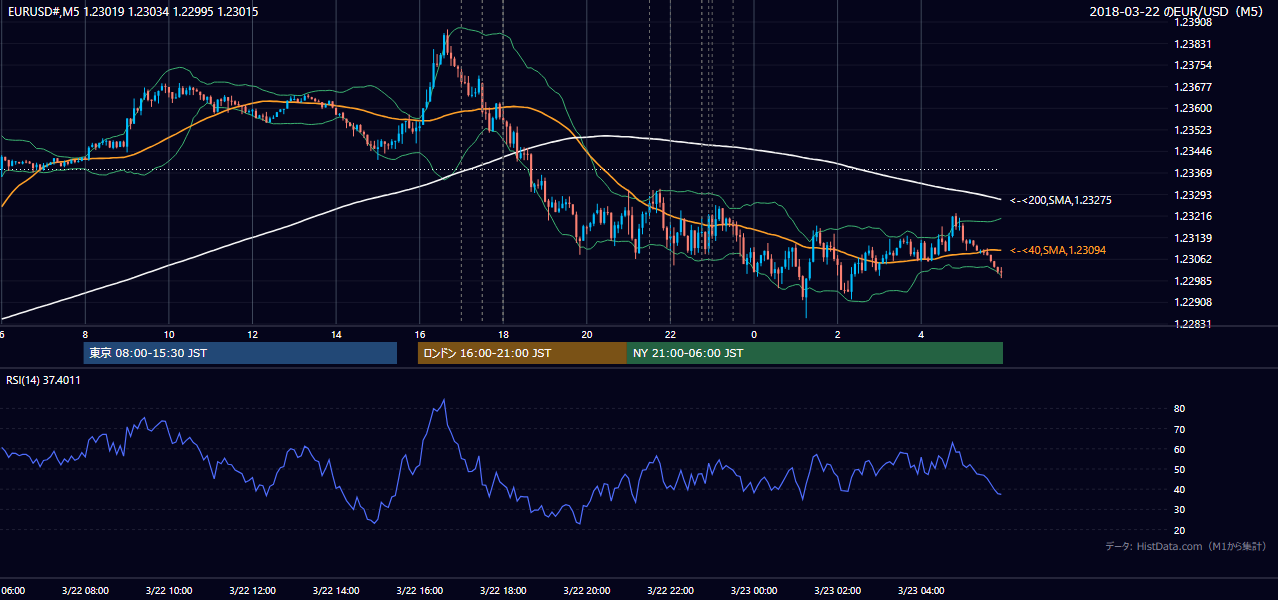Click the 3/22 08:00 date label

tap(85, 590)
